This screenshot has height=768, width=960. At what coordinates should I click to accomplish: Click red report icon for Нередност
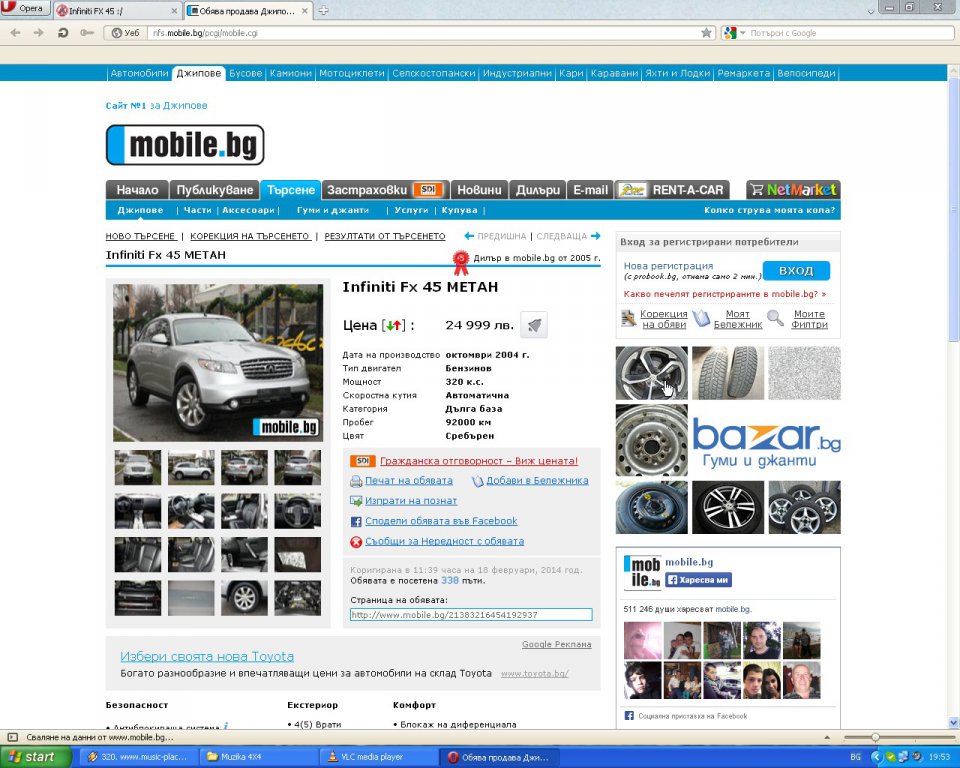pos(356,541)
